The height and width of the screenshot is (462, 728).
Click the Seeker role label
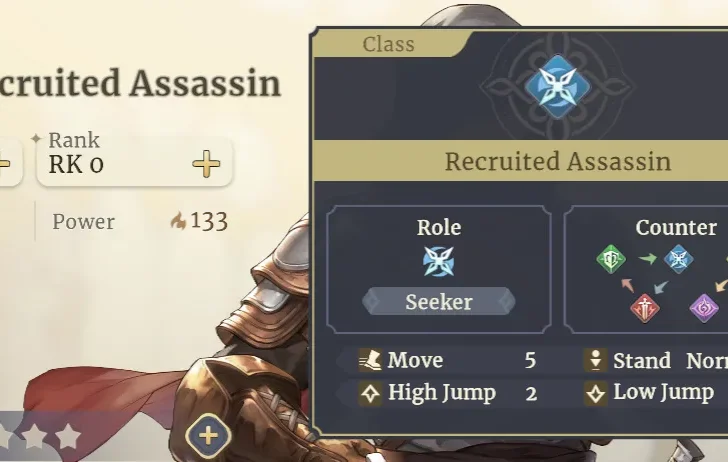click(439, 301)
